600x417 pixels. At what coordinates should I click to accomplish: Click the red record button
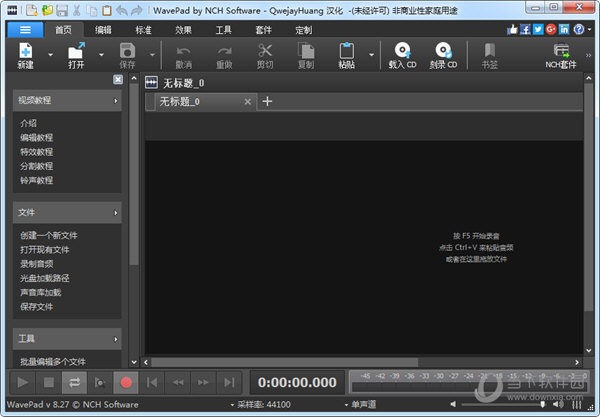click(x=126, y=382)
